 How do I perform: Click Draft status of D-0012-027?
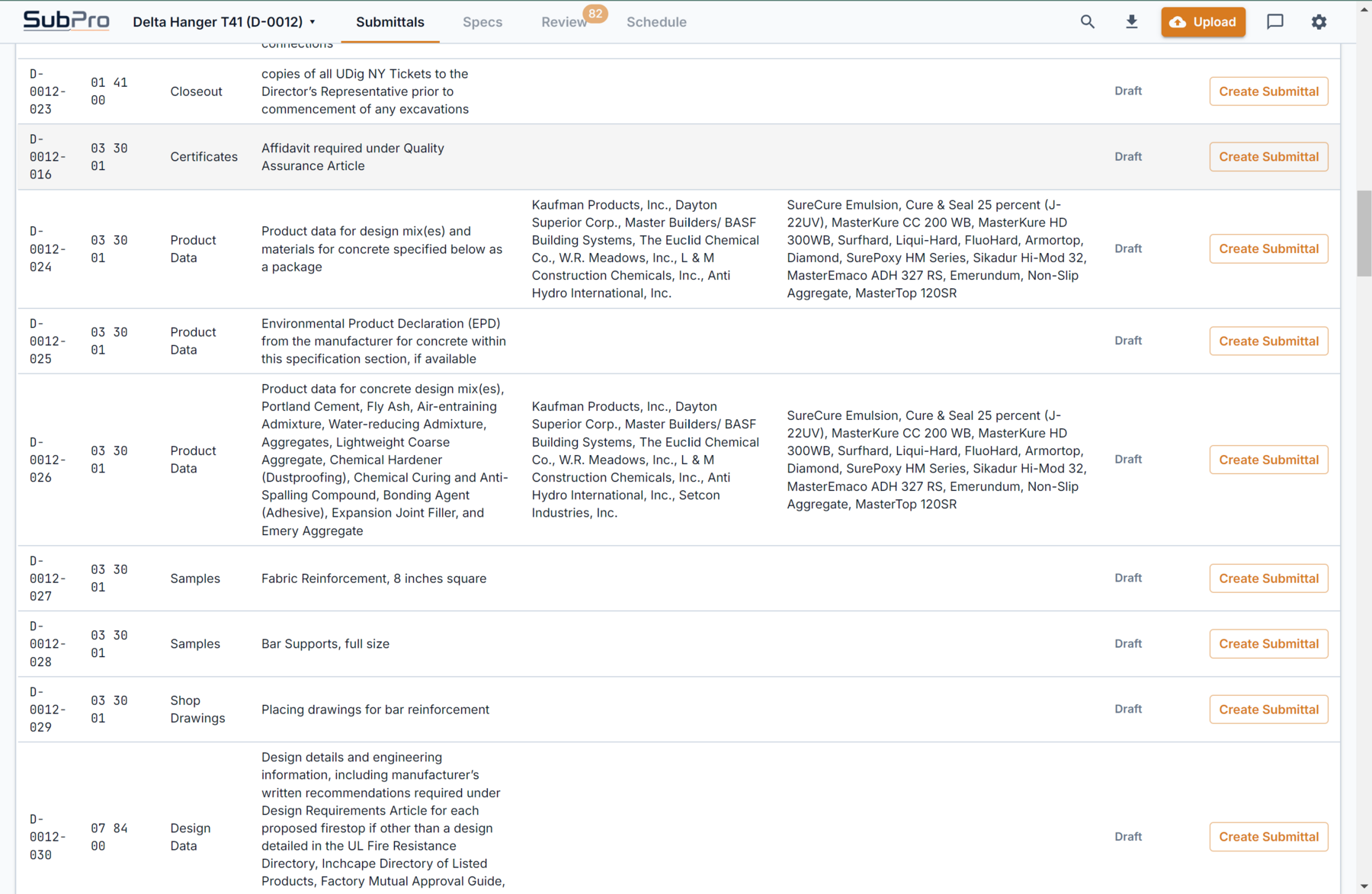pos(1128,578)
